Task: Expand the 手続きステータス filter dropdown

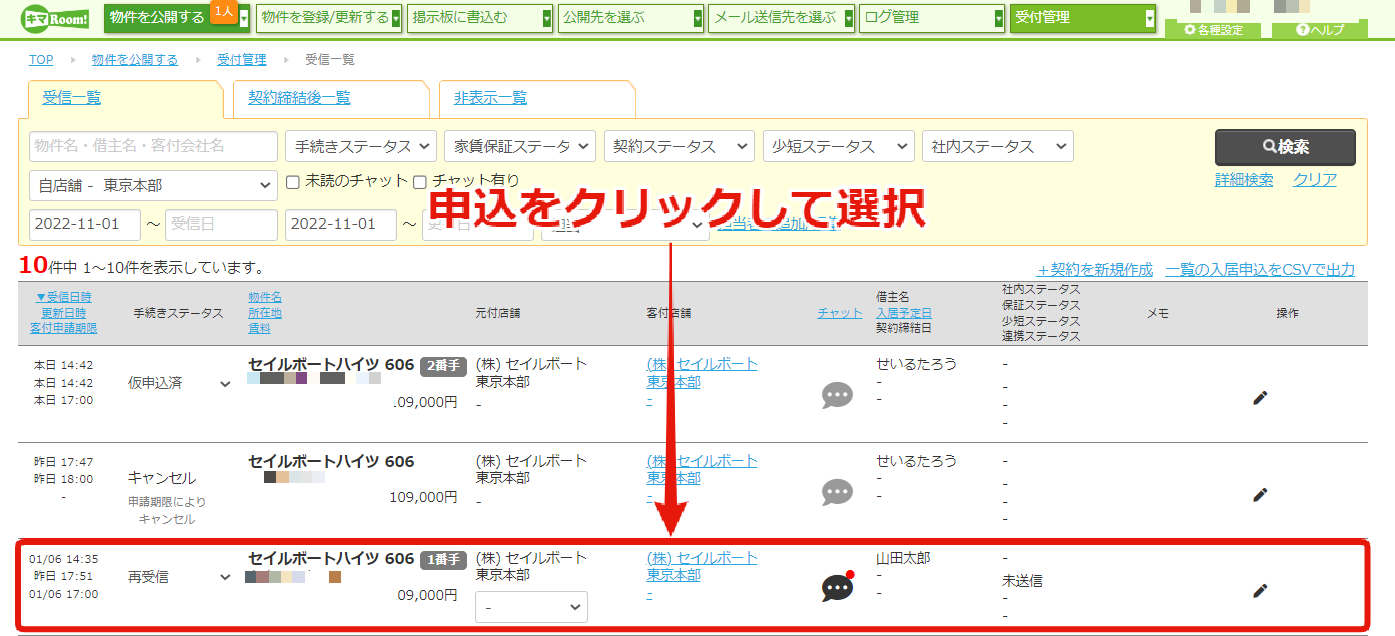Action: click(361, 146)
